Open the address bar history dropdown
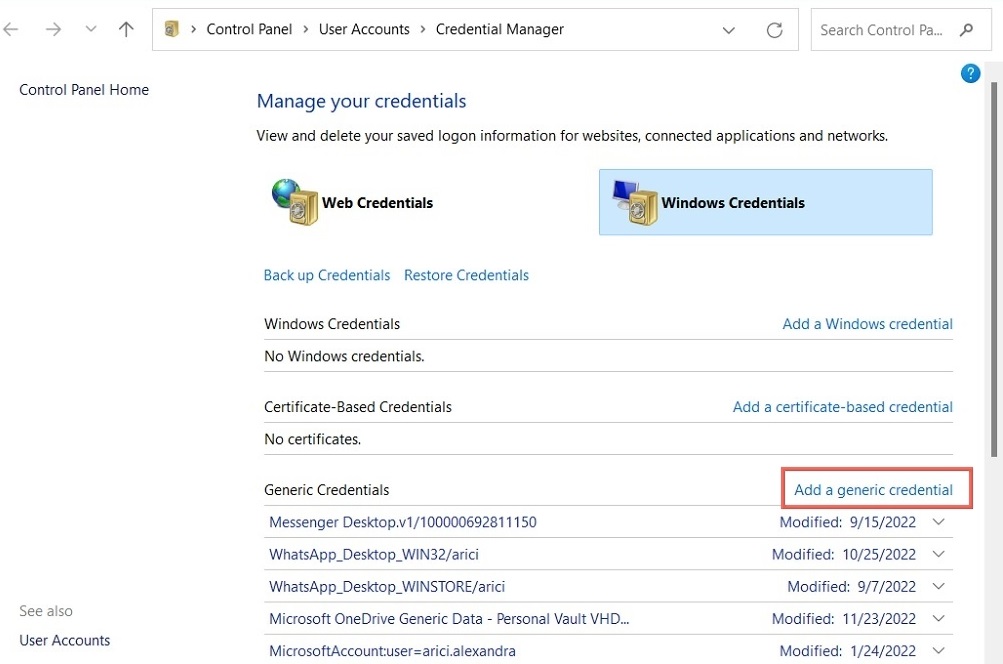The height and width of the screenshot is (664, 1003). click(x=729, y=29)
